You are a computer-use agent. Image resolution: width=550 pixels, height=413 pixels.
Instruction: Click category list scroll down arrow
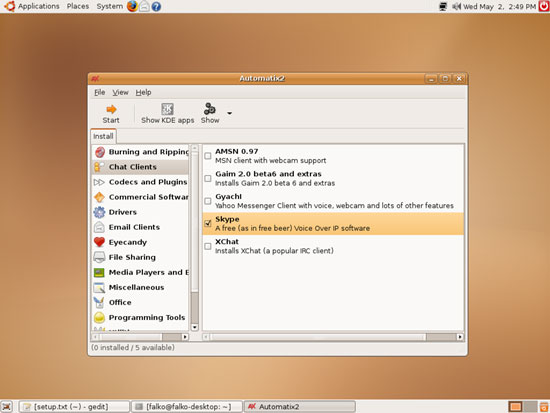[x=195, y=327]
